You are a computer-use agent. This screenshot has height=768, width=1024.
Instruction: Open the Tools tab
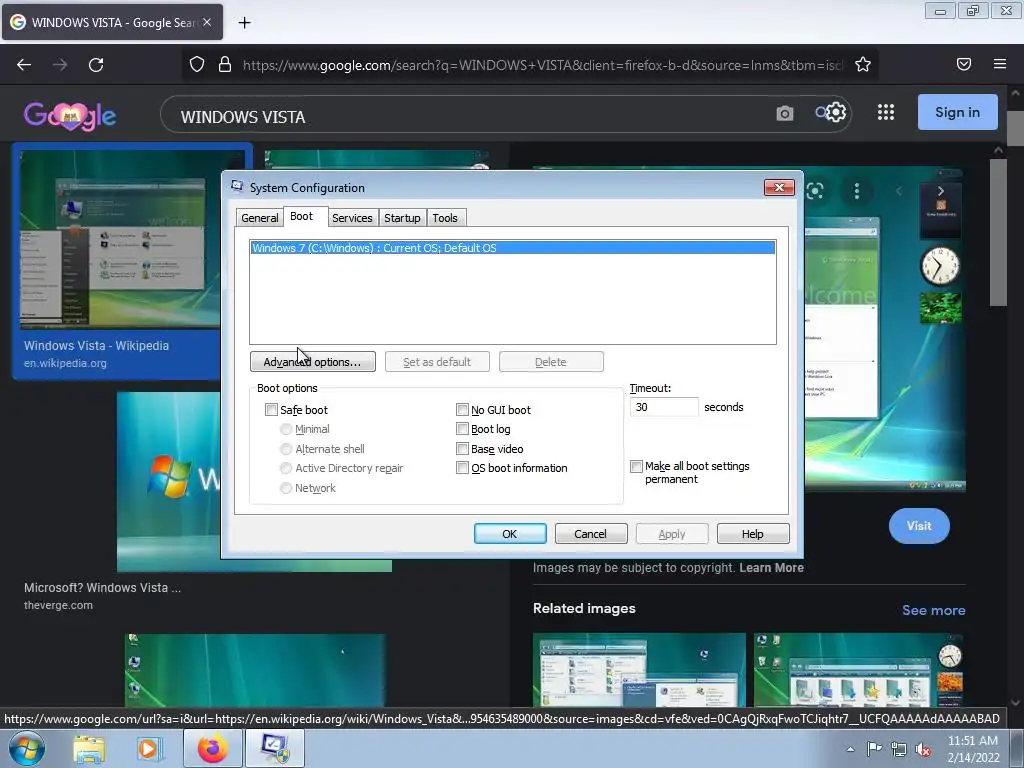[445, 218]
